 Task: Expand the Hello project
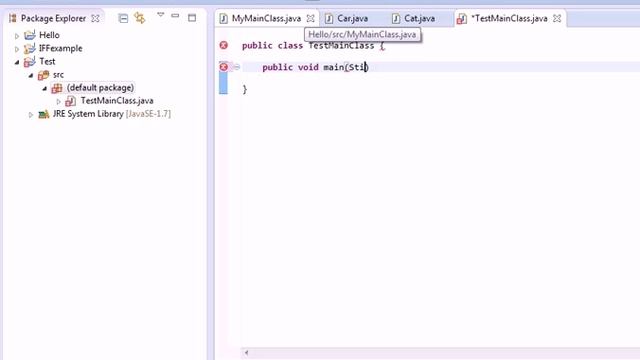pyautogui.click(x=17, y=36)
